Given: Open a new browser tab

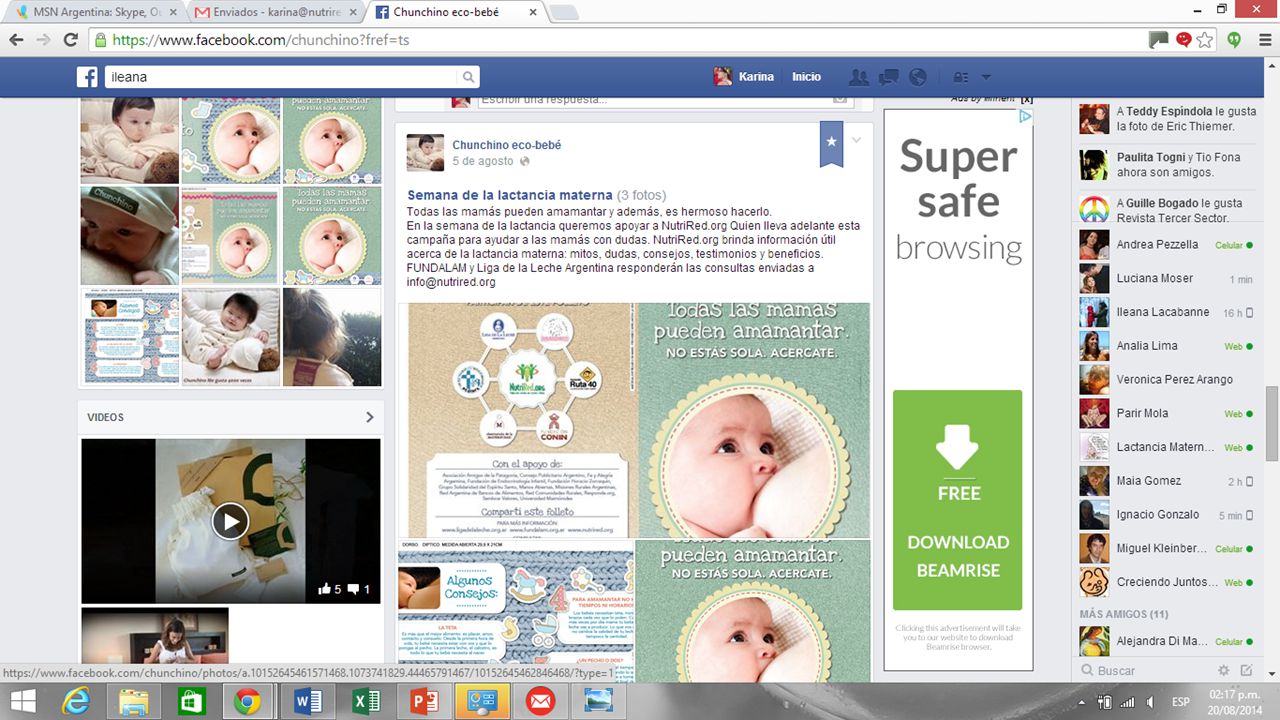Looking at the screenshot, I should (563, 13).
